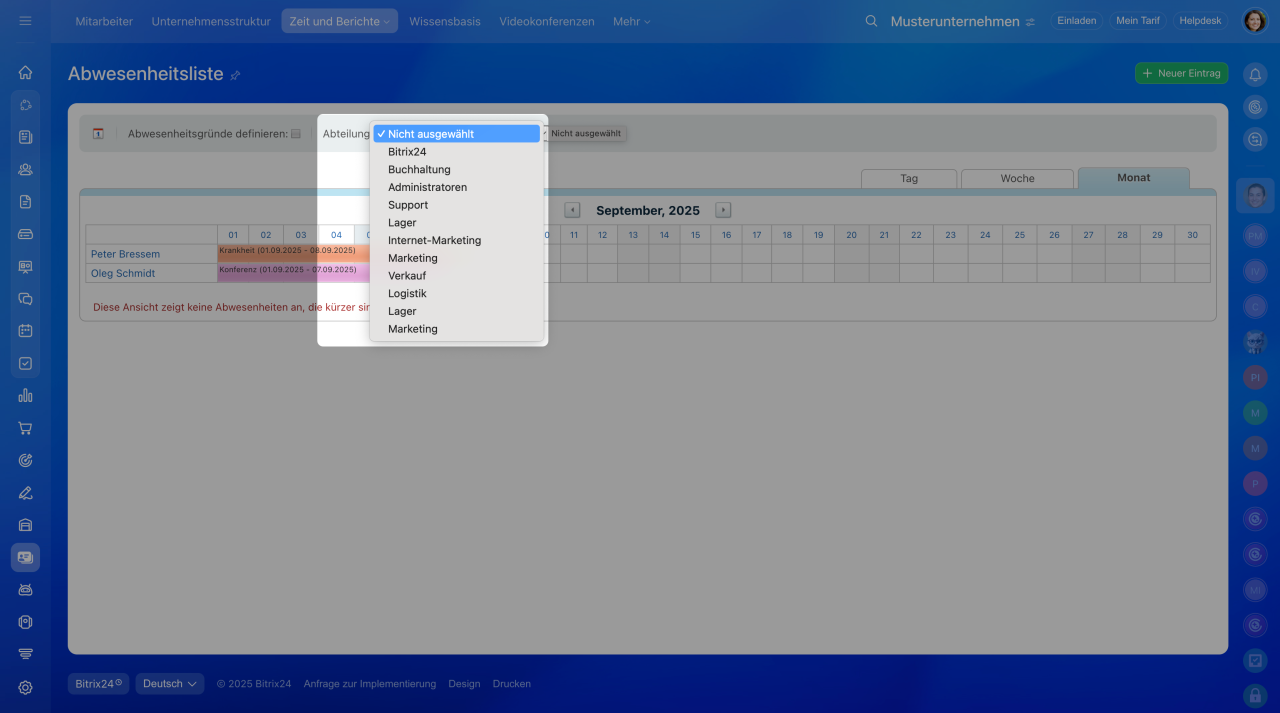Open the Mitarbeiter menu item
The width and height of the screenshot is (1280, 713).
(x=104, y=21)
